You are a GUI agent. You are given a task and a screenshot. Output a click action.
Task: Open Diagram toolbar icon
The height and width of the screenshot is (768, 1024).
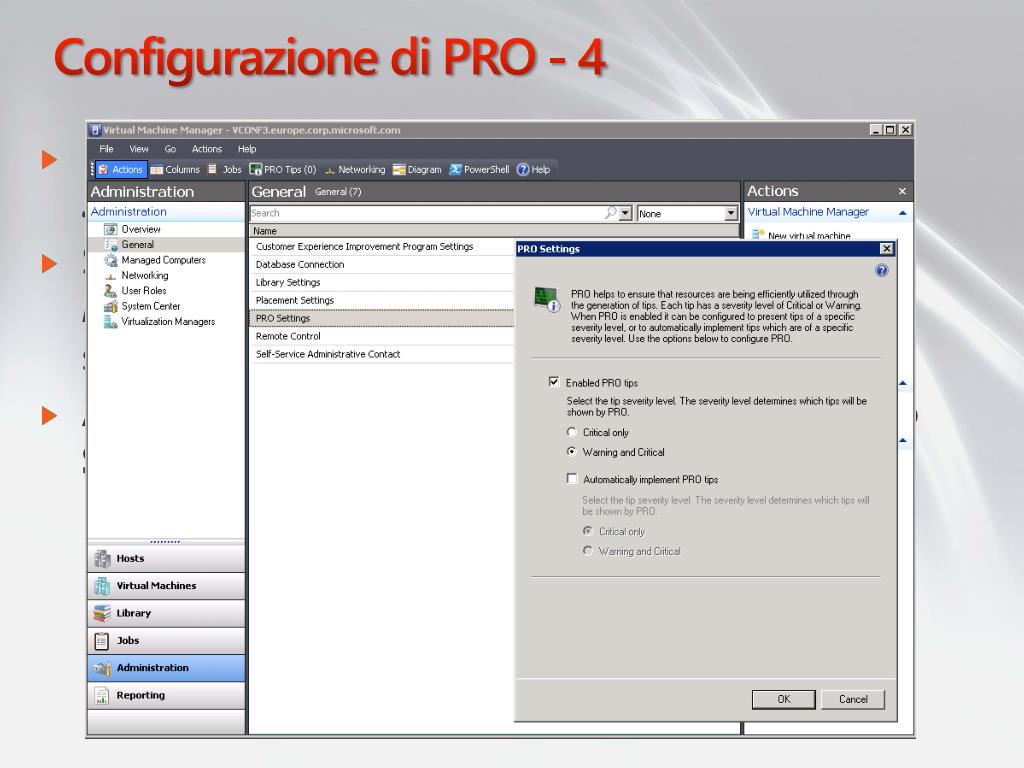tap(417, 170)
